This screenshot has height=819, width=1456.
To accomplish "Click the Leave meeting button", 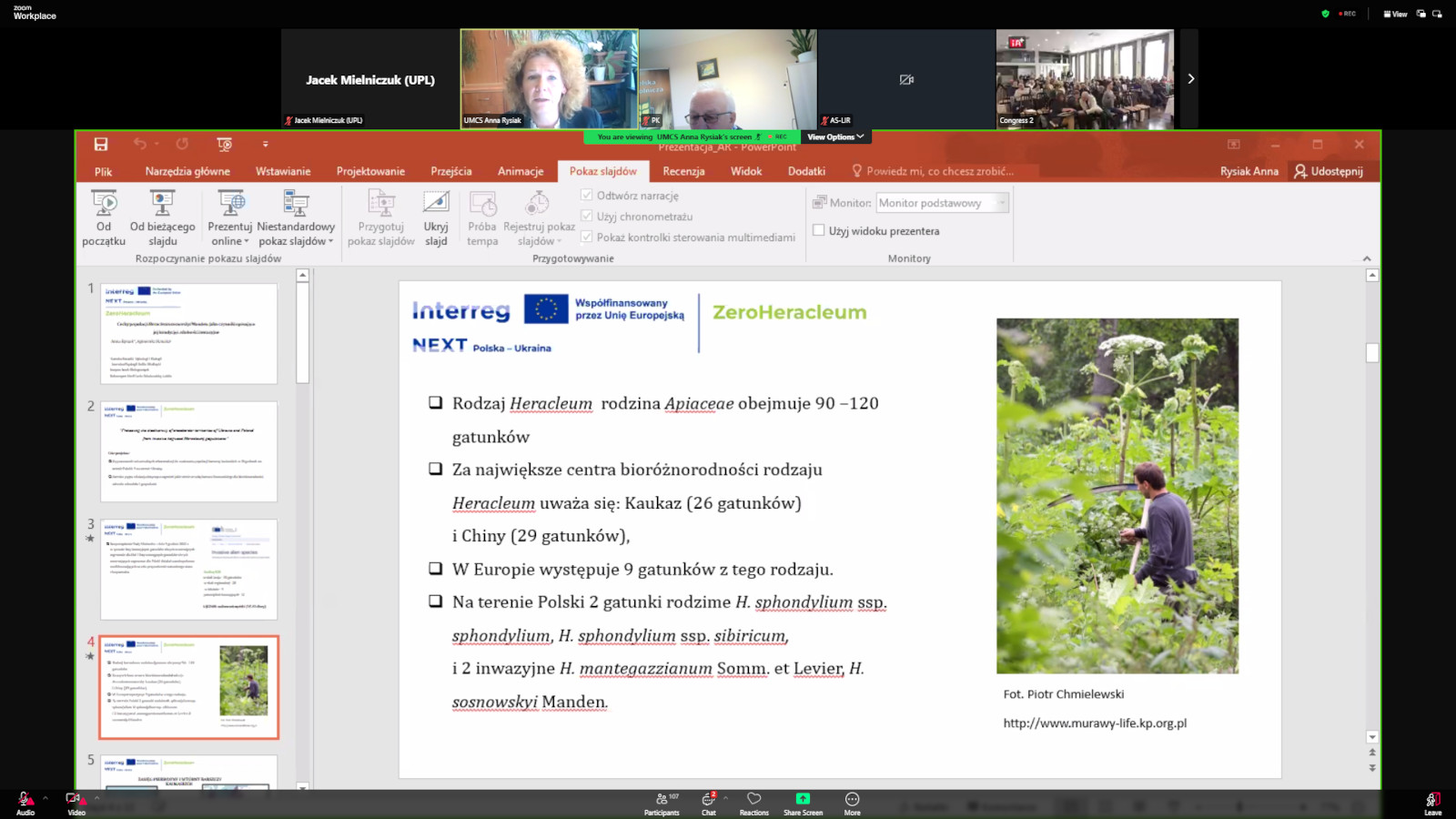I will point(1432,803).
